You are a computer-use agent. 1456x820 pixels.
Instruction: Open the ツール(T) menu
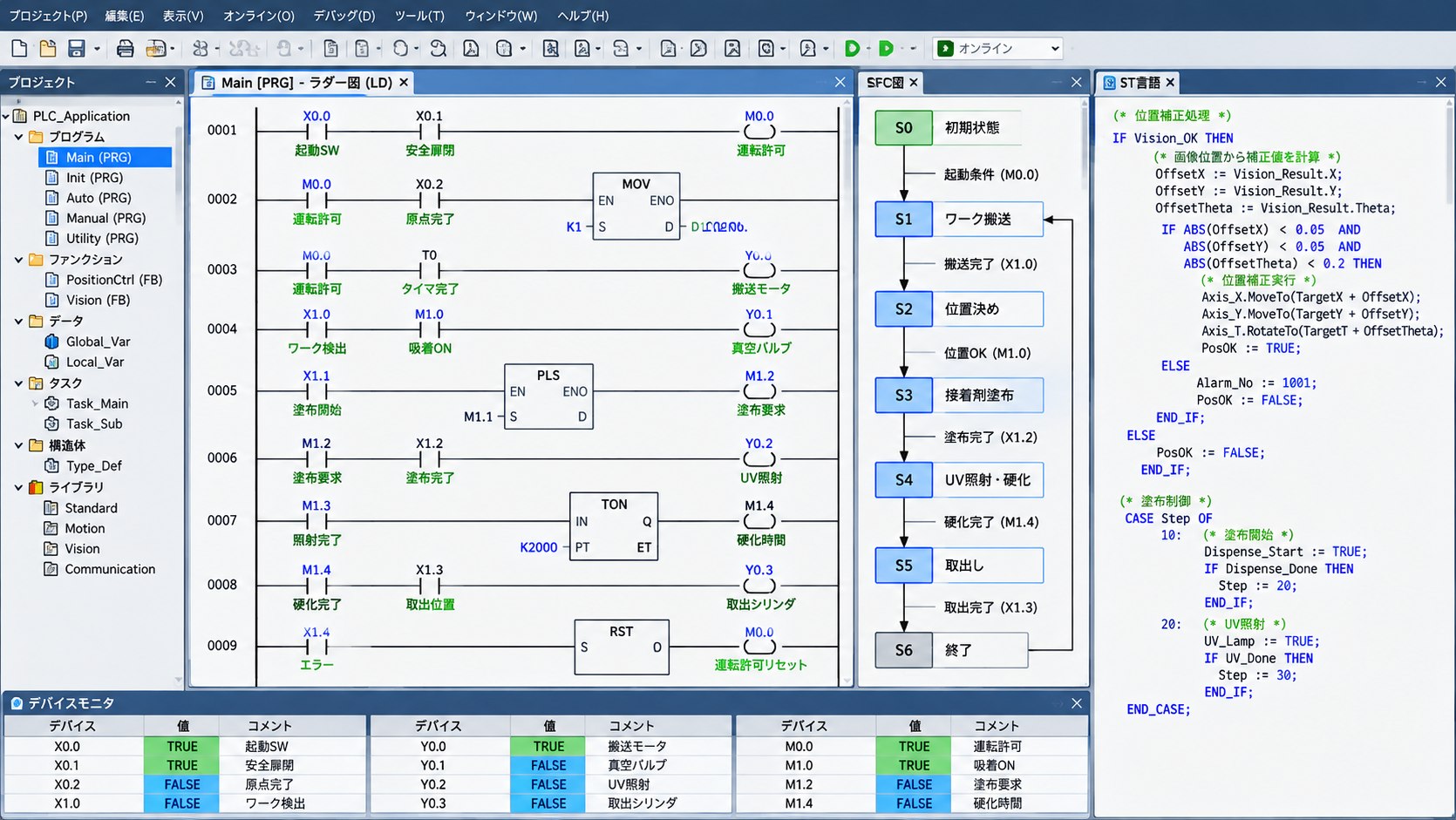419,16
